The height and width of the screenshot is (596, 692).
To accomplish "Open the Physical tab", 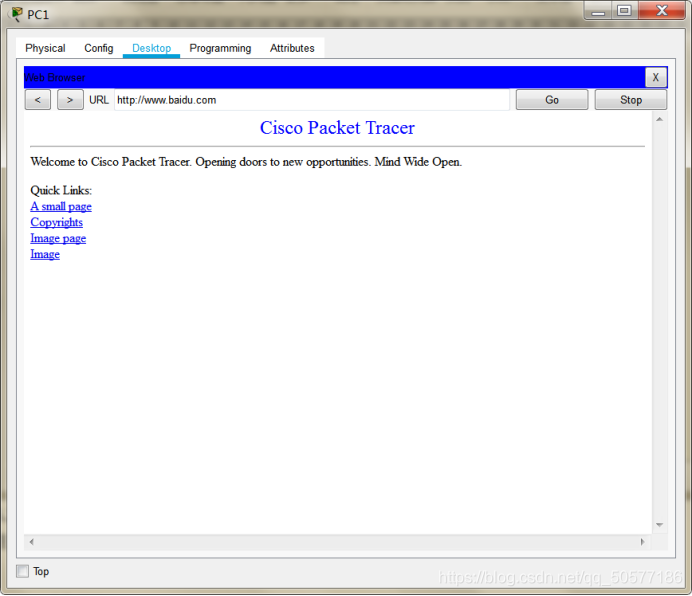I will tap(45, 48).
